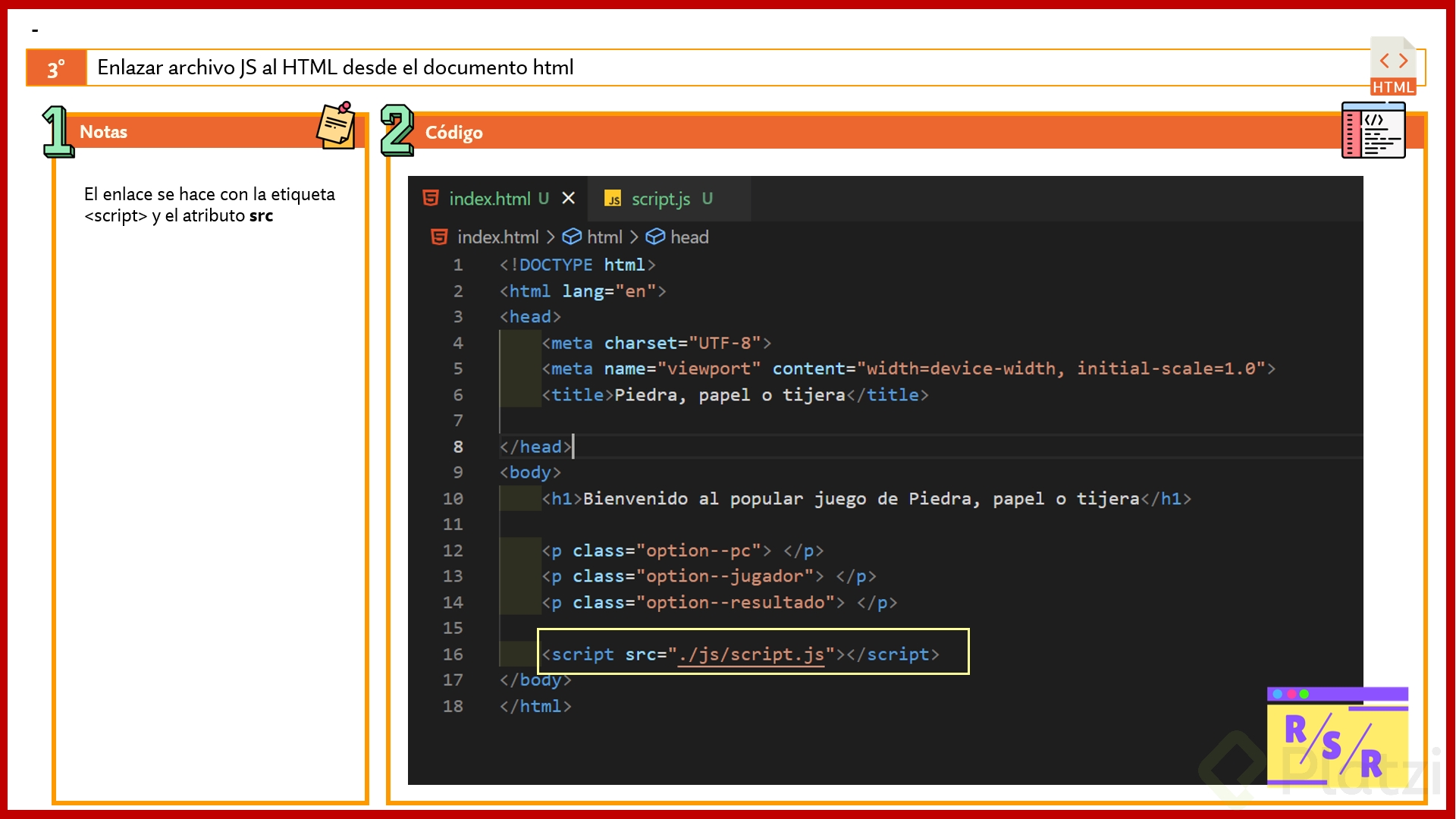Viewport: 1456px width, 819px height.
Task: Click the p class="option--resultado" line
Action: tap(720, 603)
